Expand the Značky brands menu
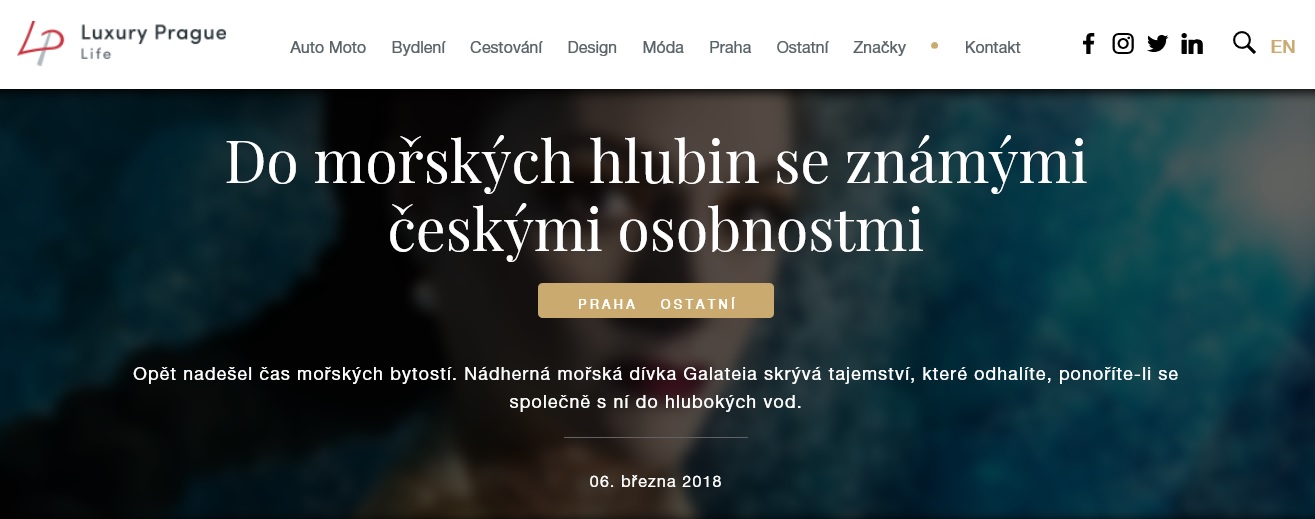The height and width of the screenshot is (519, 1315). pos(879,47)
